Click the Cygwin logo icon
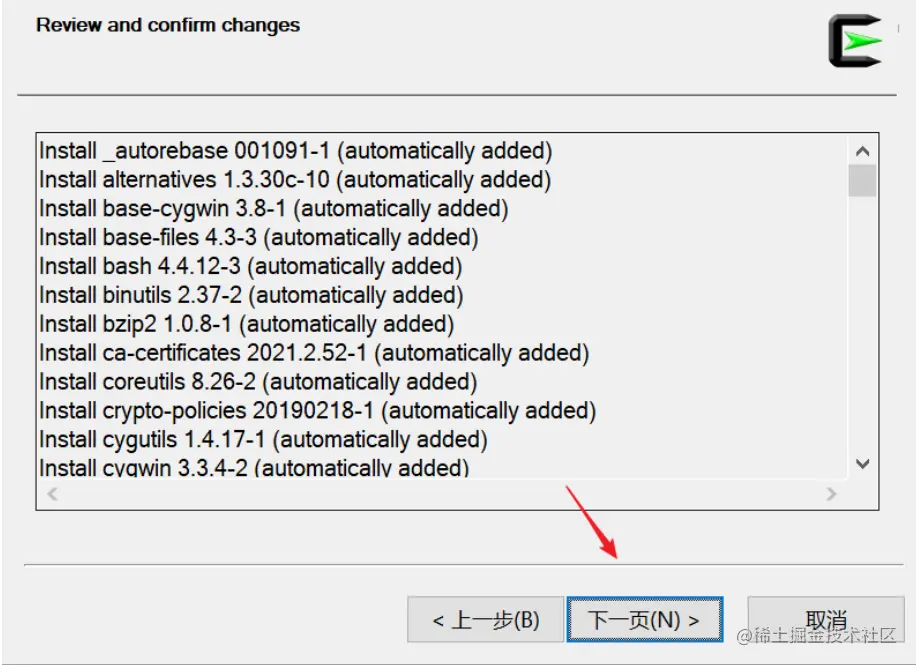 (855, 41)
